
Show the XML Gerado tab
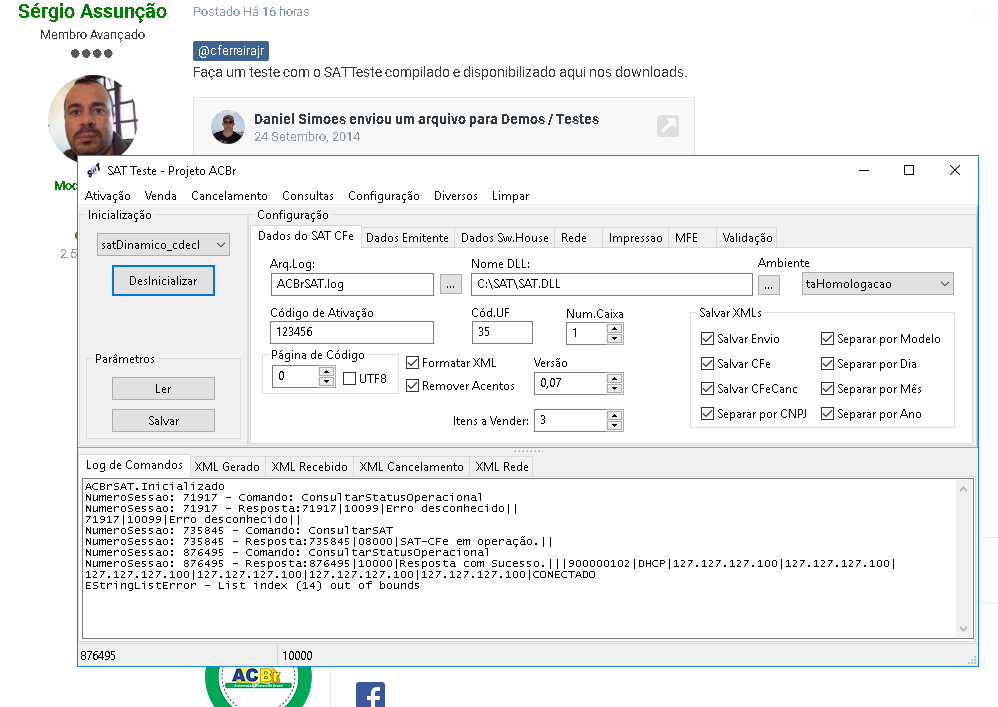coord(227,467)
